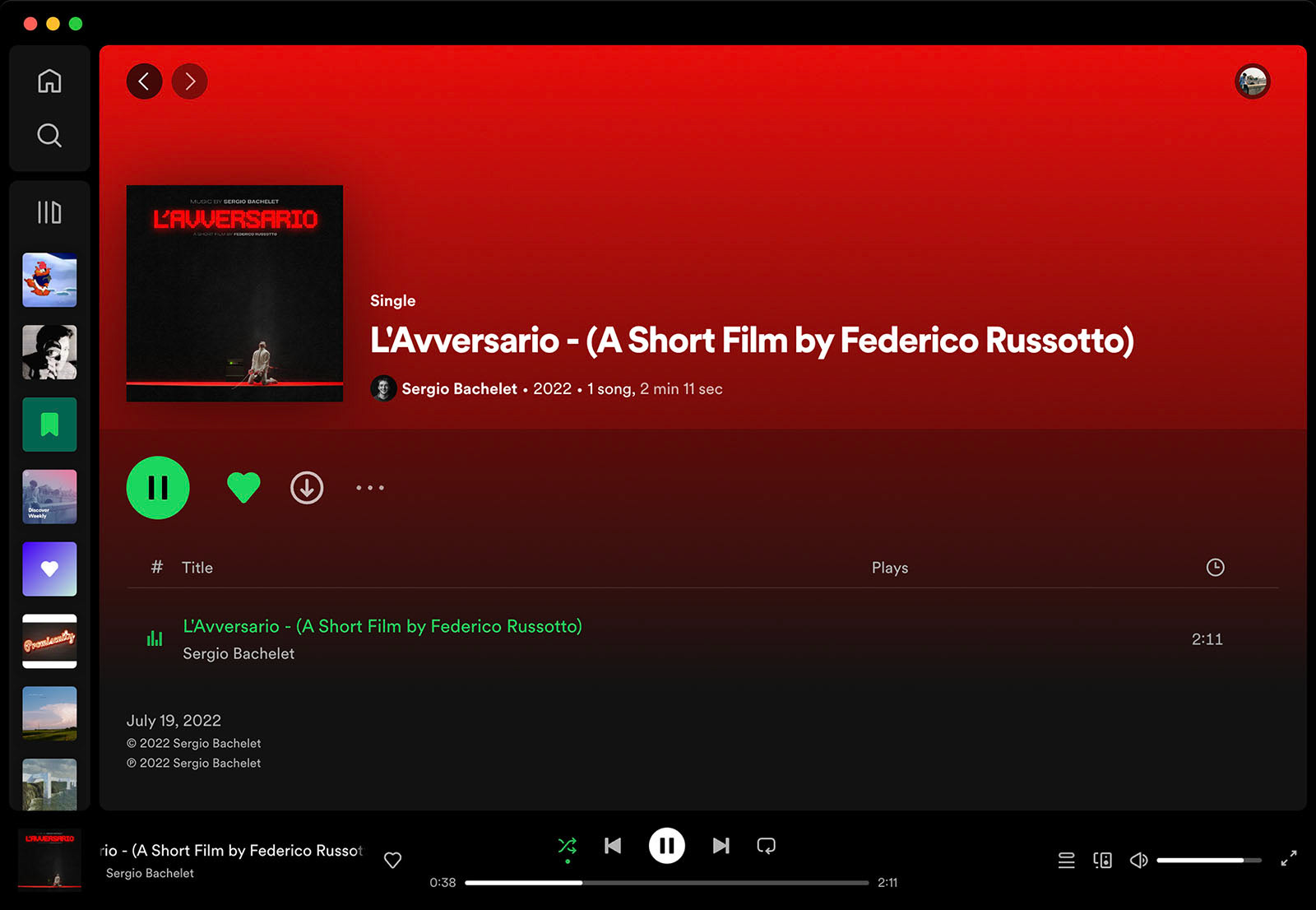
Task: Click the Single type label
Action: [x=392, y=300]
